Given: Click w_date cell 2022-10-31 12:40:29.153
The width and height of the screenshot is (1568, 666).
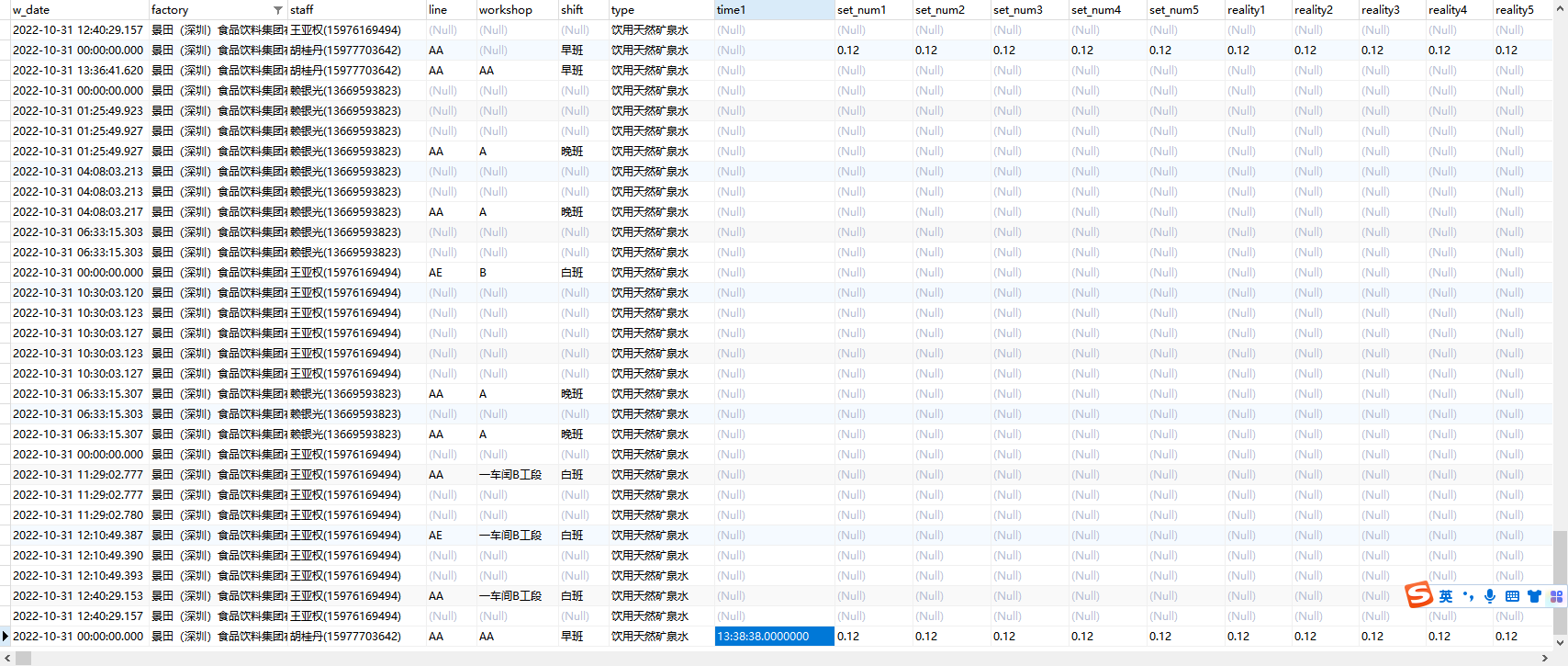Looking at the screenshot, I should [x=78, y=596].
